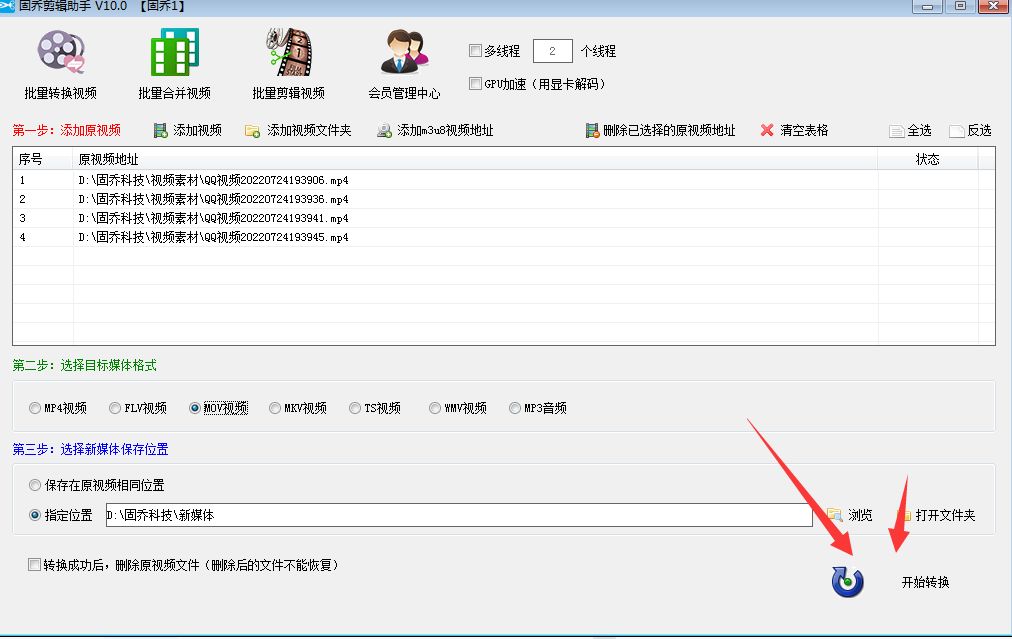The height and width of the screenshot is (639, 1012).
Task: Choose 保存在原视频相同位置 radio option
Action: click(35, 485)
